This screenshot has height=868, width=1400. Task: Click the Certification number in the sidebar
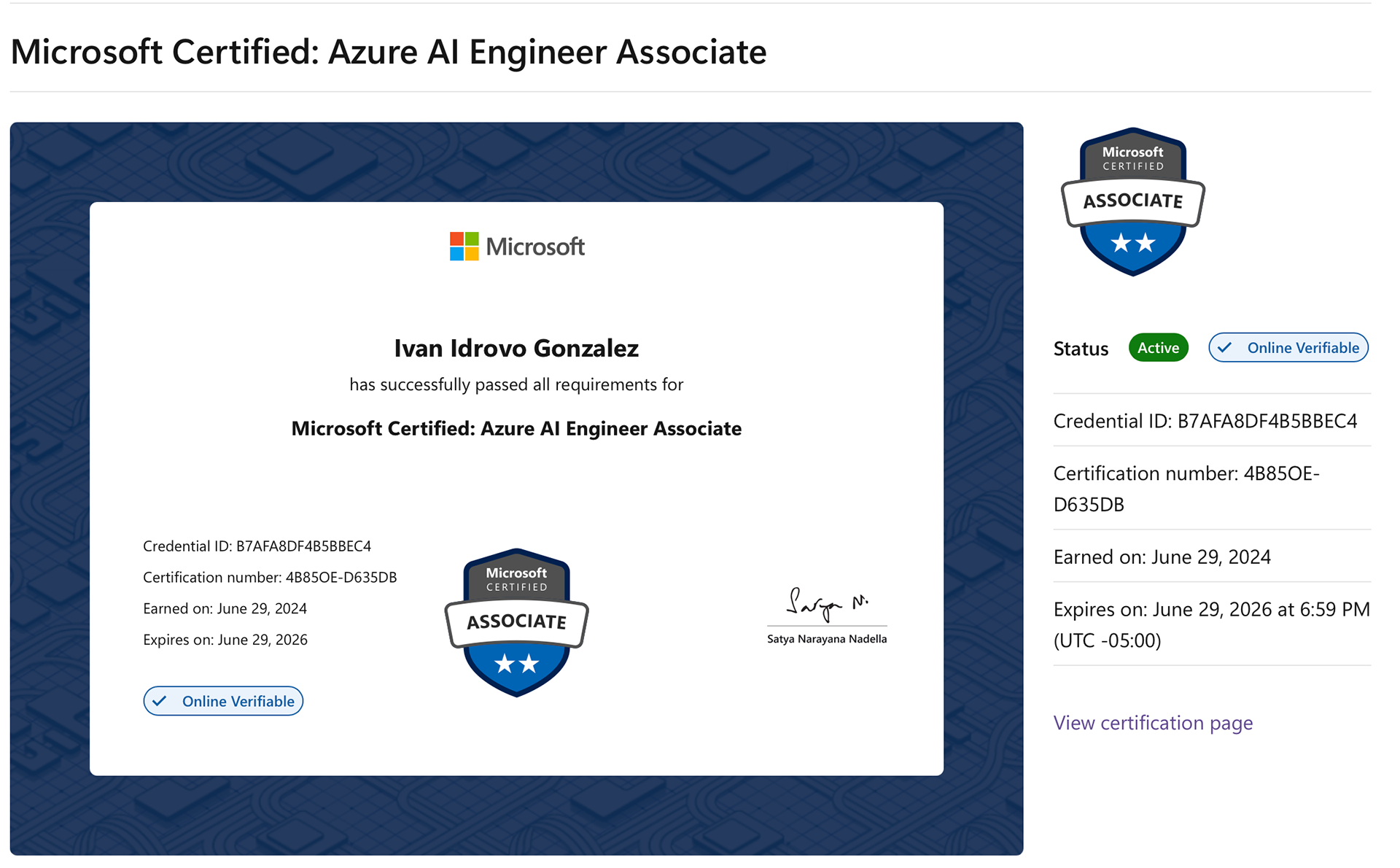(x=1186, y=488)
